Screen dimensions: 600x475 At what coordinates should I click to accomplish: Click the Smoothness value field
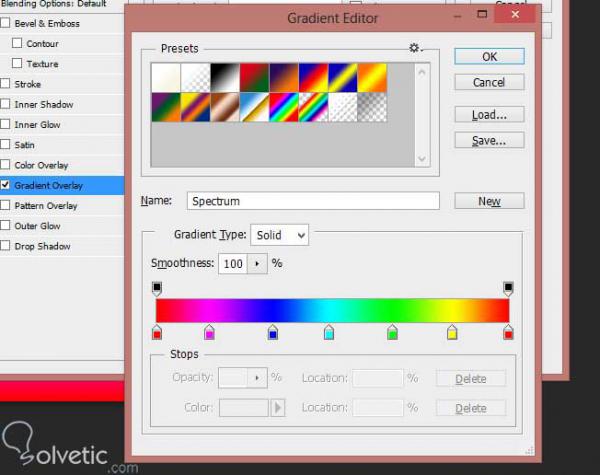[x=233, y=264]
